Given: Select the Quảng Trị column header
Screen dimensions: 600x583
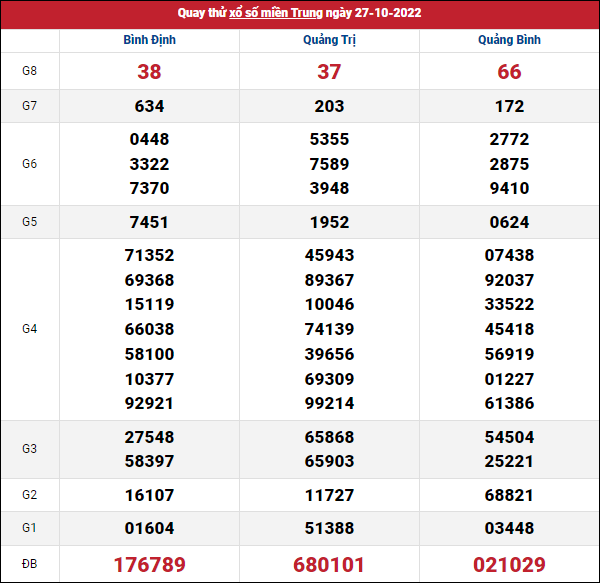Looking at the screenshot, I should [x=329, y=40].
